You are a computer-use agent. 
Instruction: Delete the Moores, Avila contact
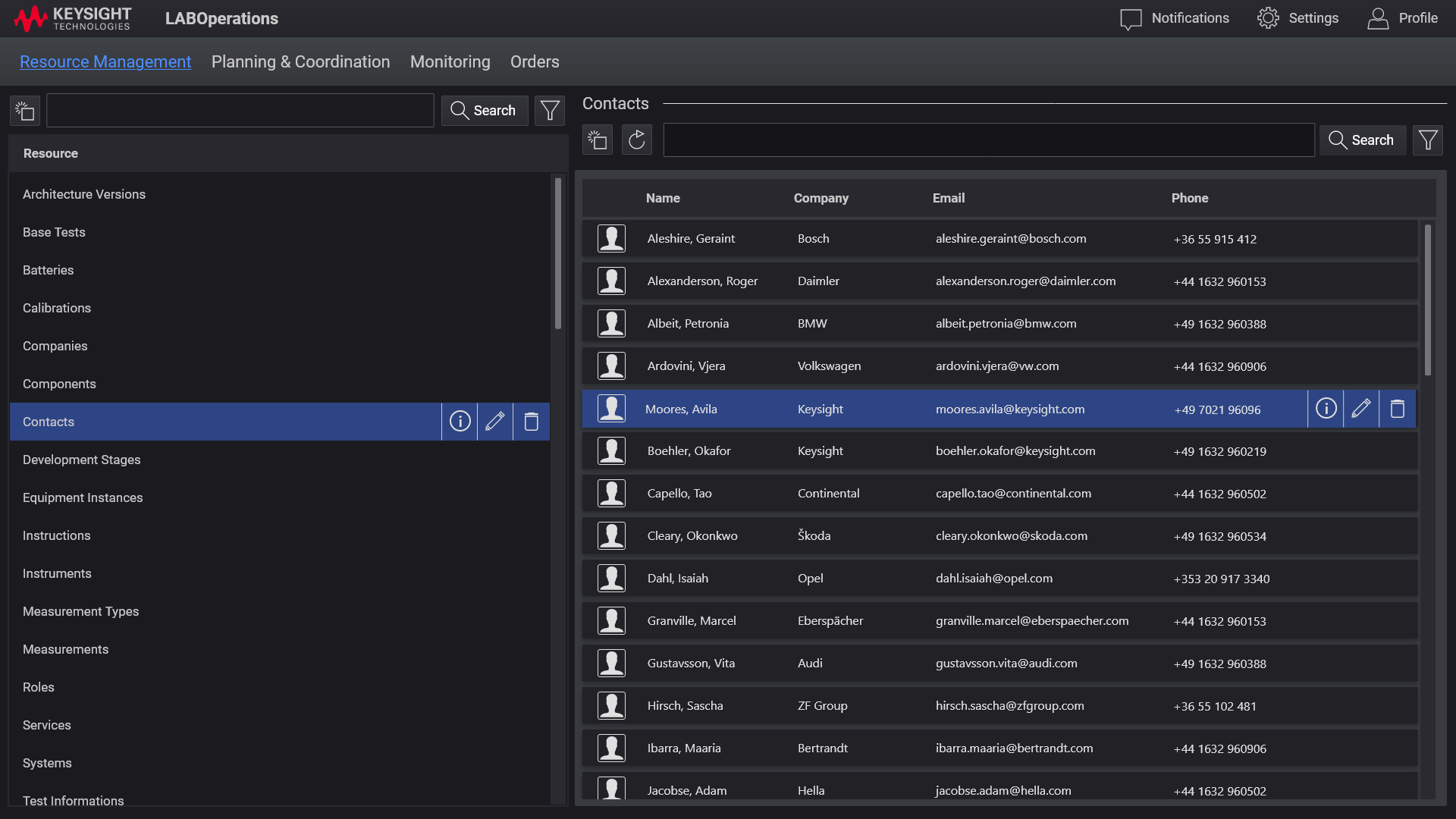(1397, 409)
